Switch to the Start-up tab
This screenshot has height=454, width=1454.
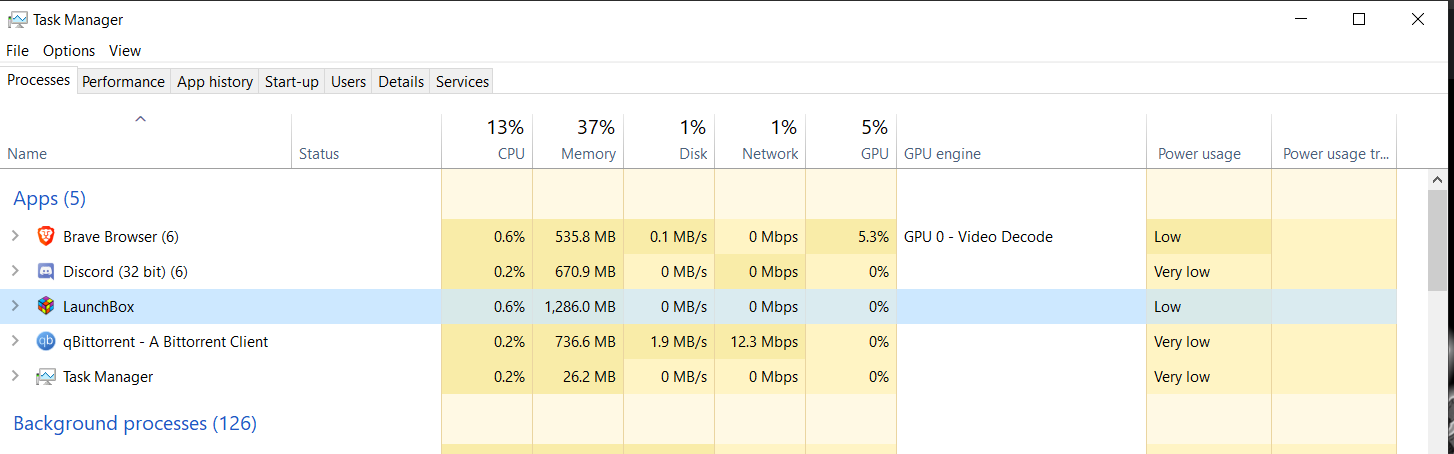coord(291,82)
